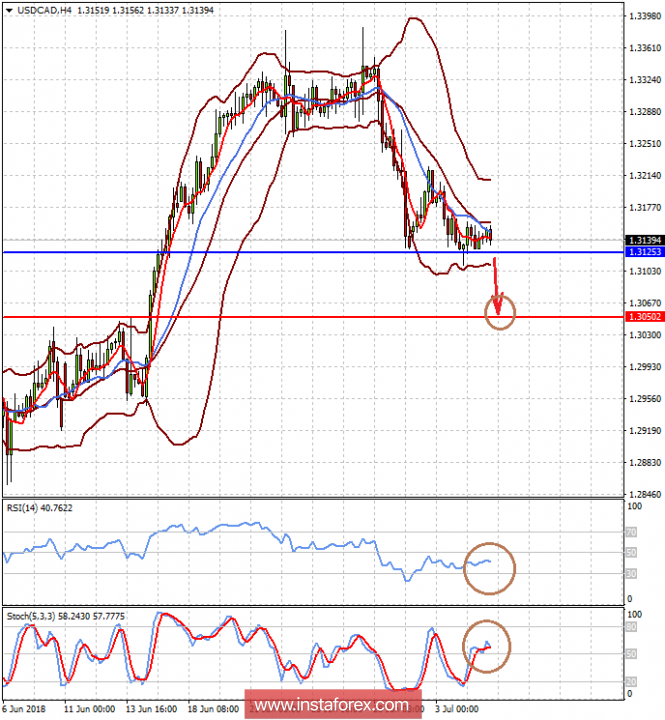Click the 1.33980 price on the scale
Image resolution: width=665 pixels, height=720 pixels.
pyautogui.click(x=646, y=16)
